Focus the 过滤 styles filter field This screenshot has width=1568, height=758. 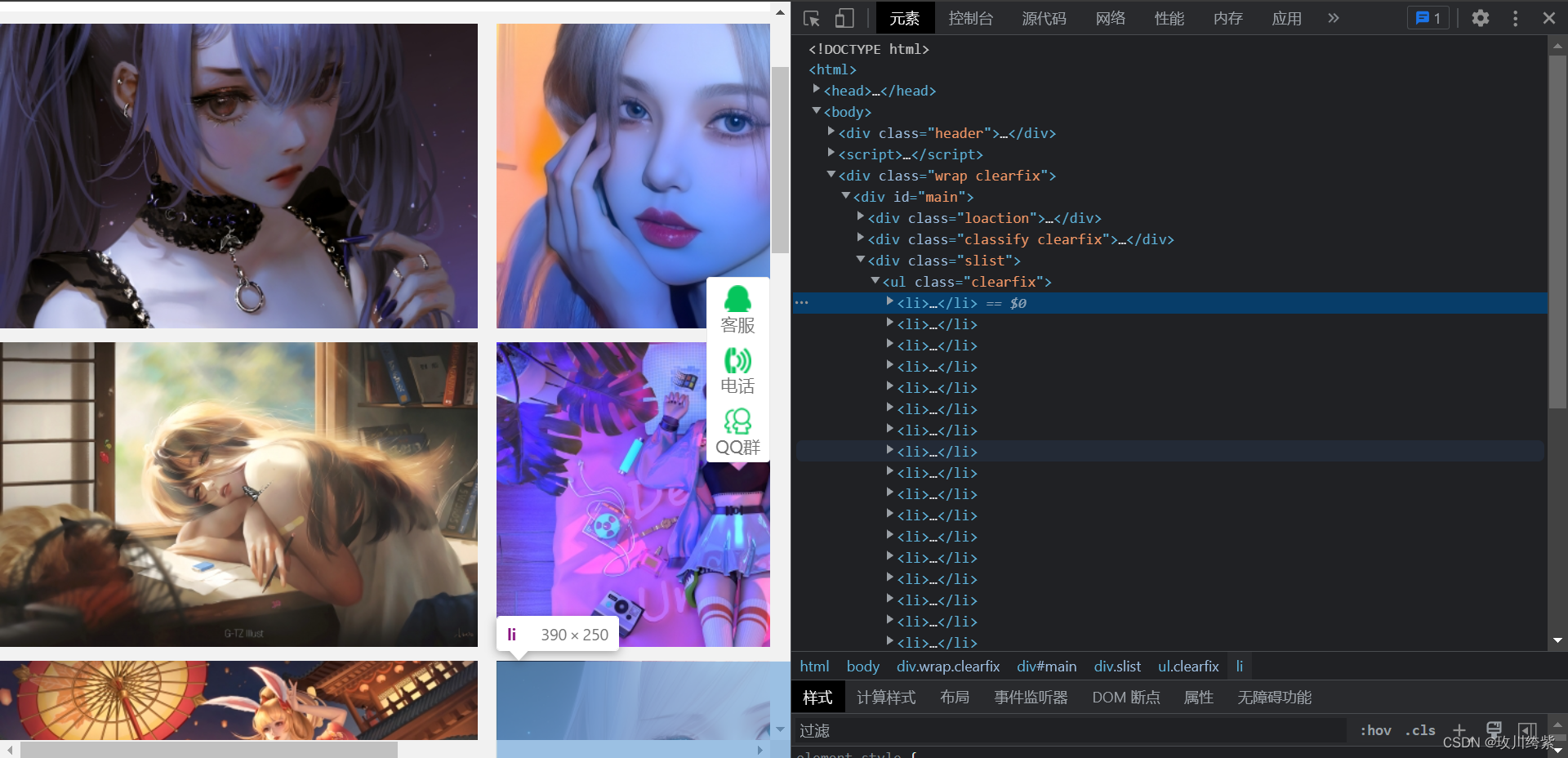click(x=1070, y=730)
